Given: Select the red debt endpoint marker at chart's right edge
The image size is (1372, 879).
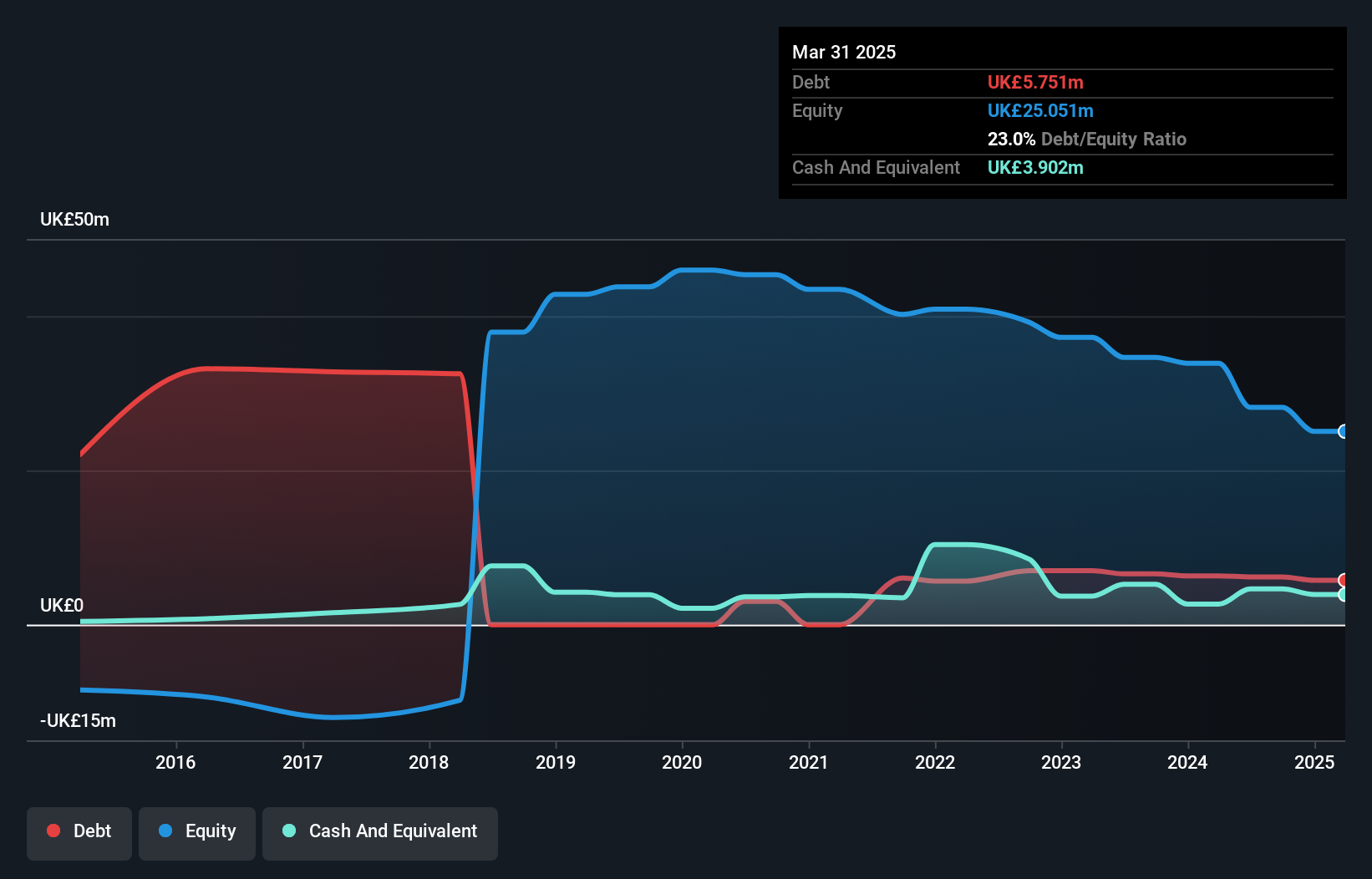Looking at the screenshot, I should click(1344, 579).
